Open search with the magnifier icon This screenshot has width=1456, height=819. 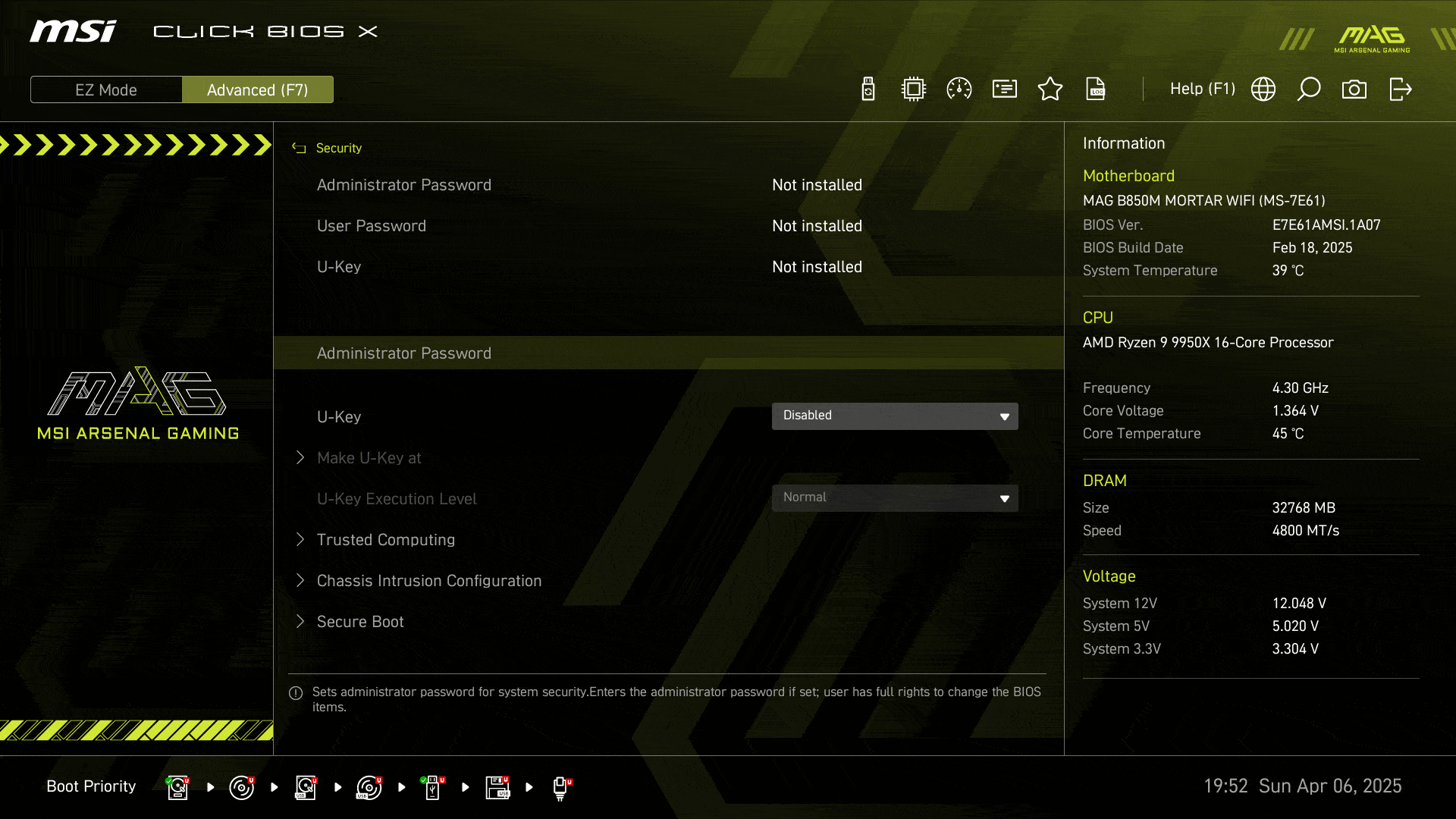(1309, 89)
